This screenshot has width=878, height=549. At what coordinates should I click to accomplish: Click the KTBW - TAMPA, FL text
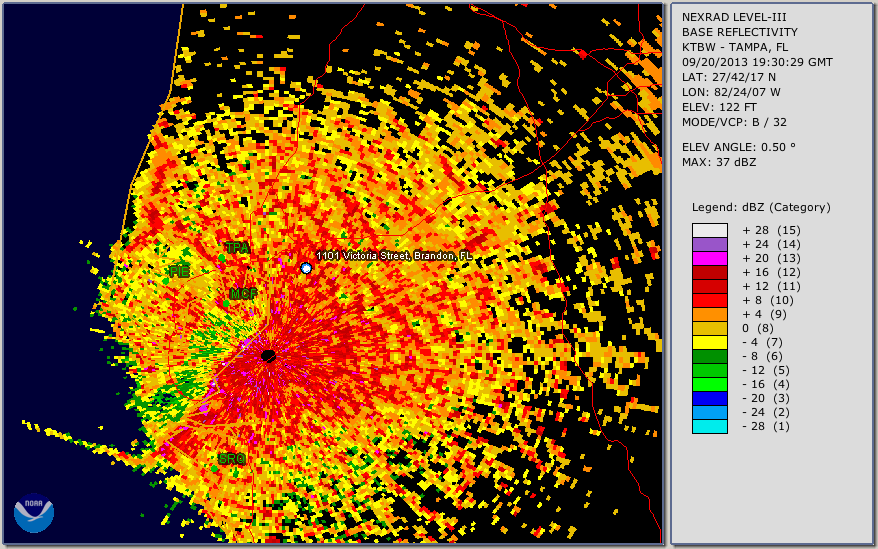(735, 47)
